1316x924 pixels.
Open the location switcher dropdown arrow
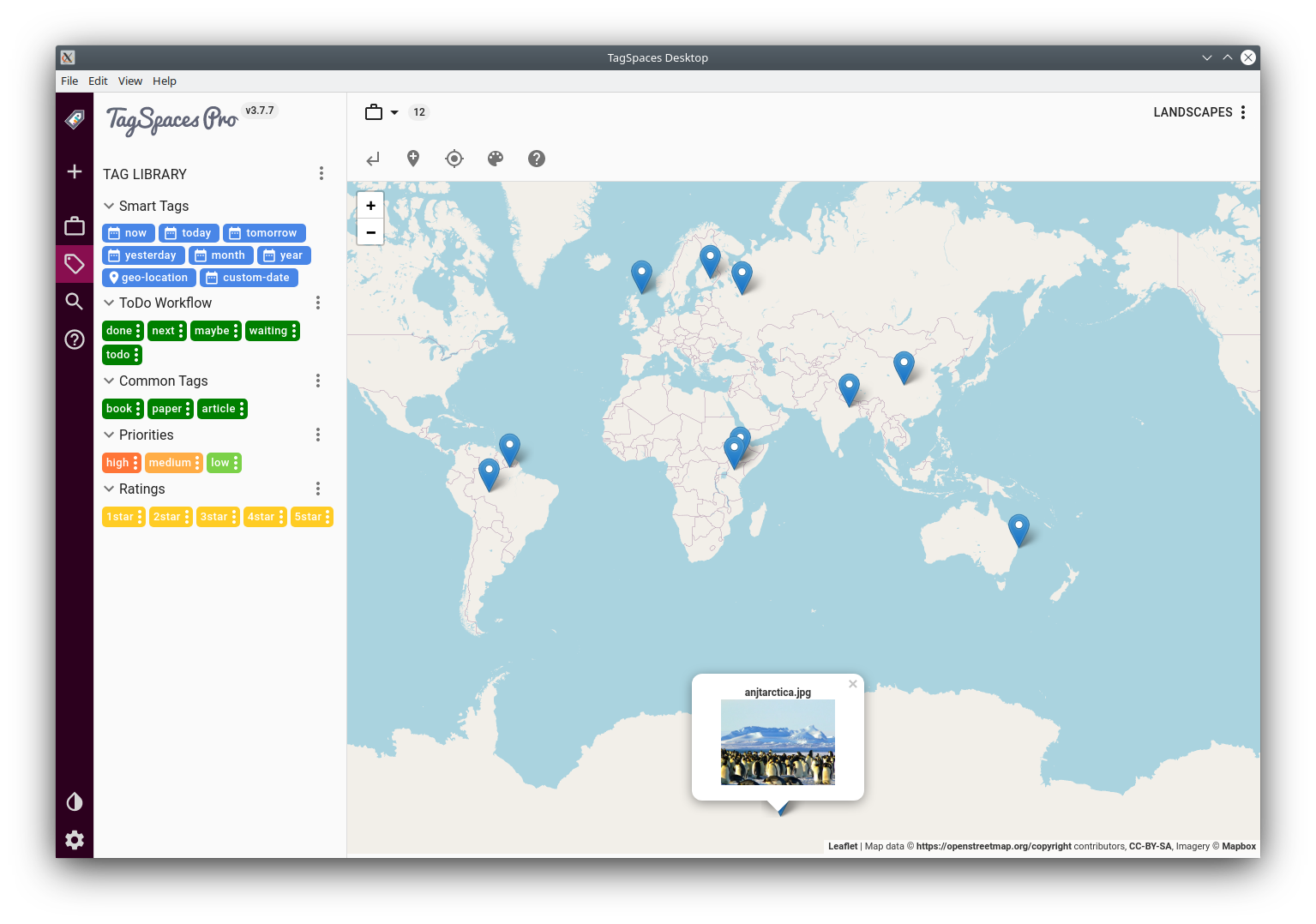tap(394, 112)
